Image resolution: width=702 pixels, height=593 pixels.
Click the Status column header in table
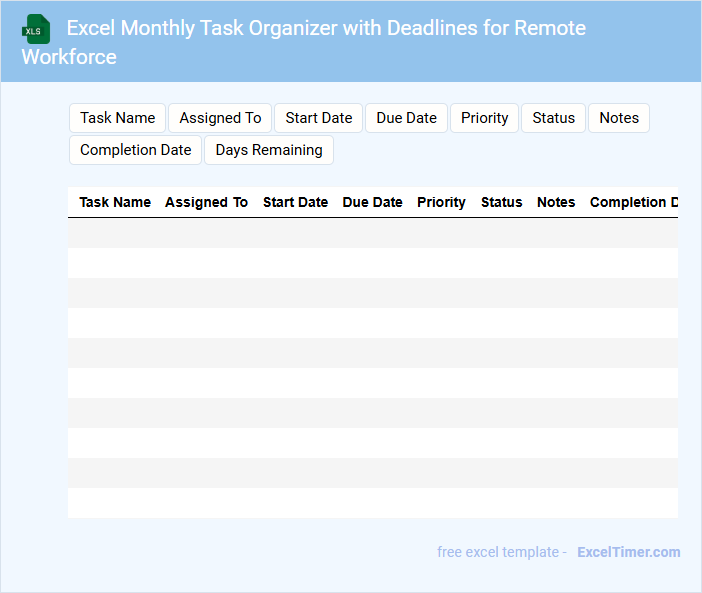(501, 202)
